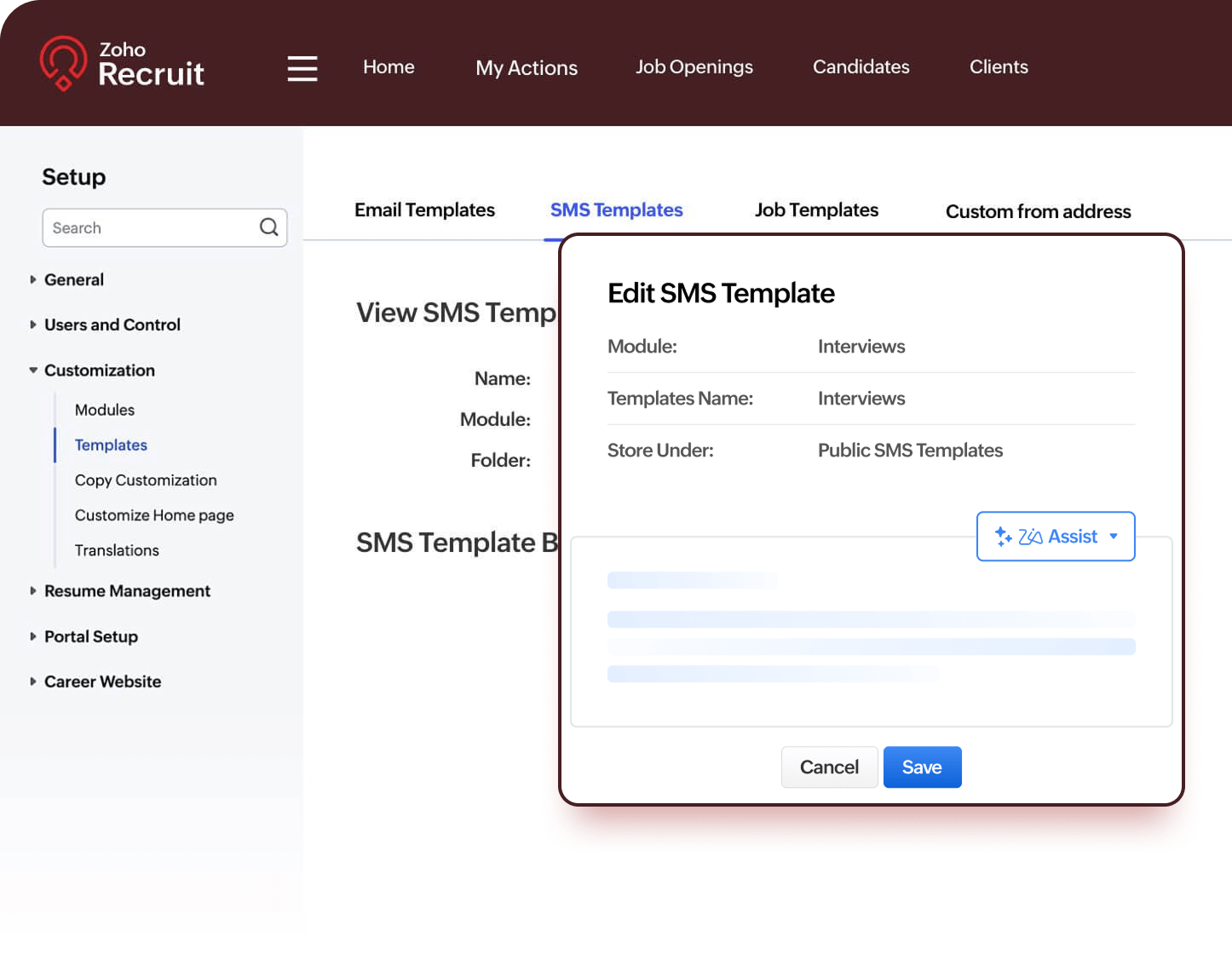Focus the Setup search field
The height and width of the screenshot is (971, 1232).
coord(164,227)
